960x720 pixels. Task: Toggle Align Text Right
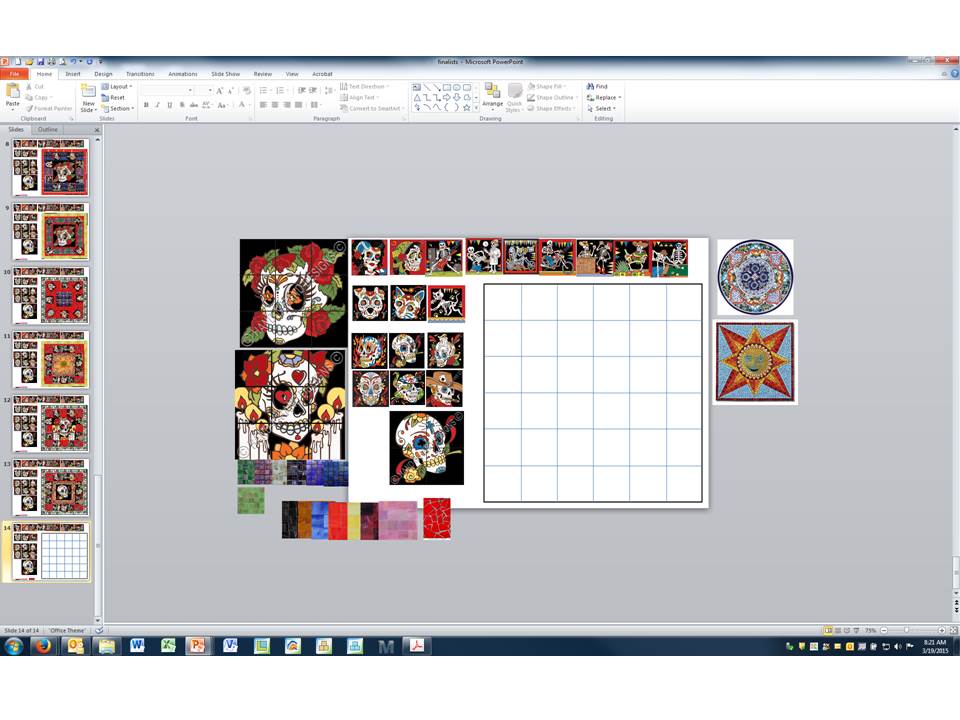click(287, 105)
